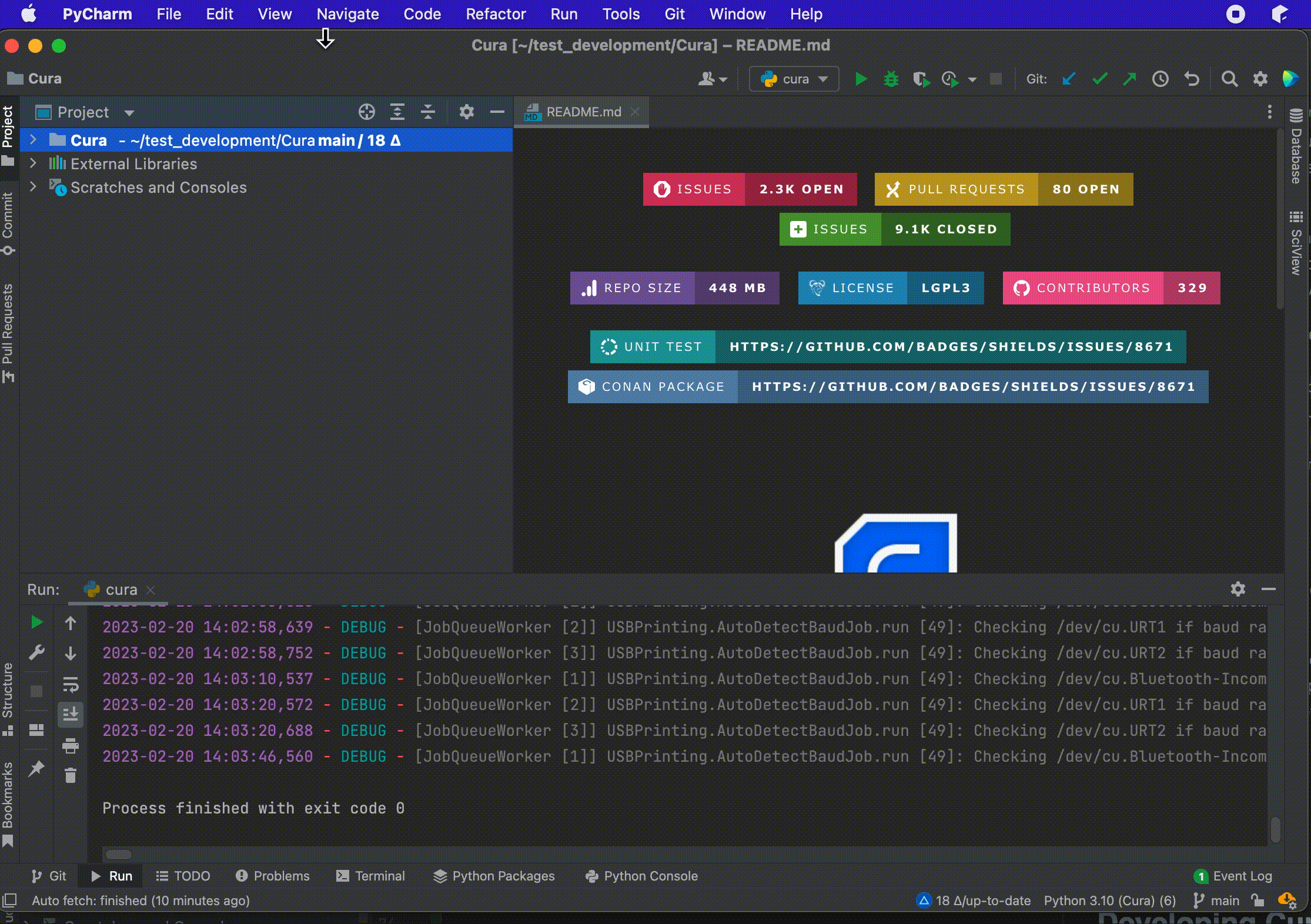Open run configuration wrench in Run panel
The height and width of the screenshot is (924, 1311).
click(x=36, y=653)
